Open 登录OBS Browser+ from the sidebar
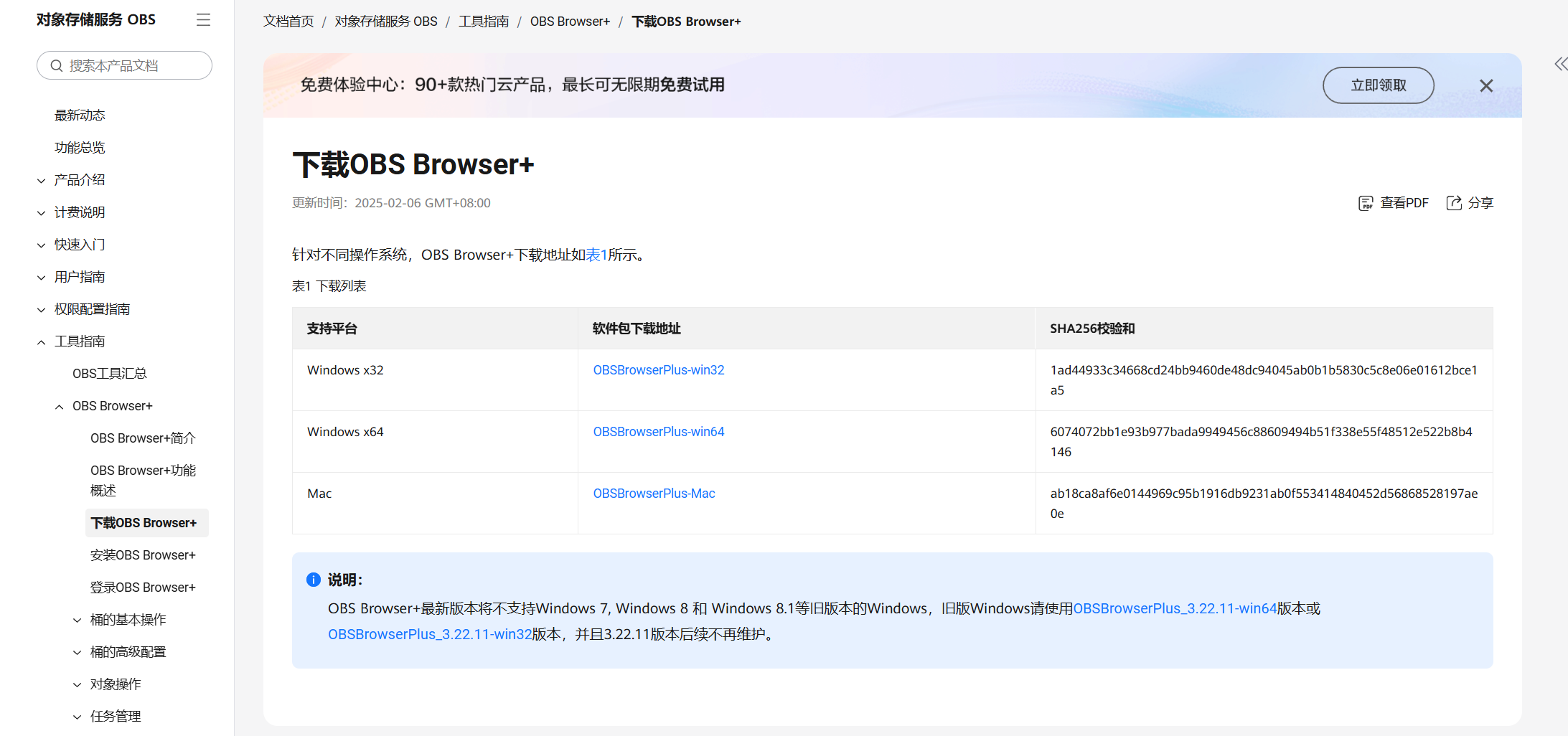1568x736 pixels. coord(143,587)
